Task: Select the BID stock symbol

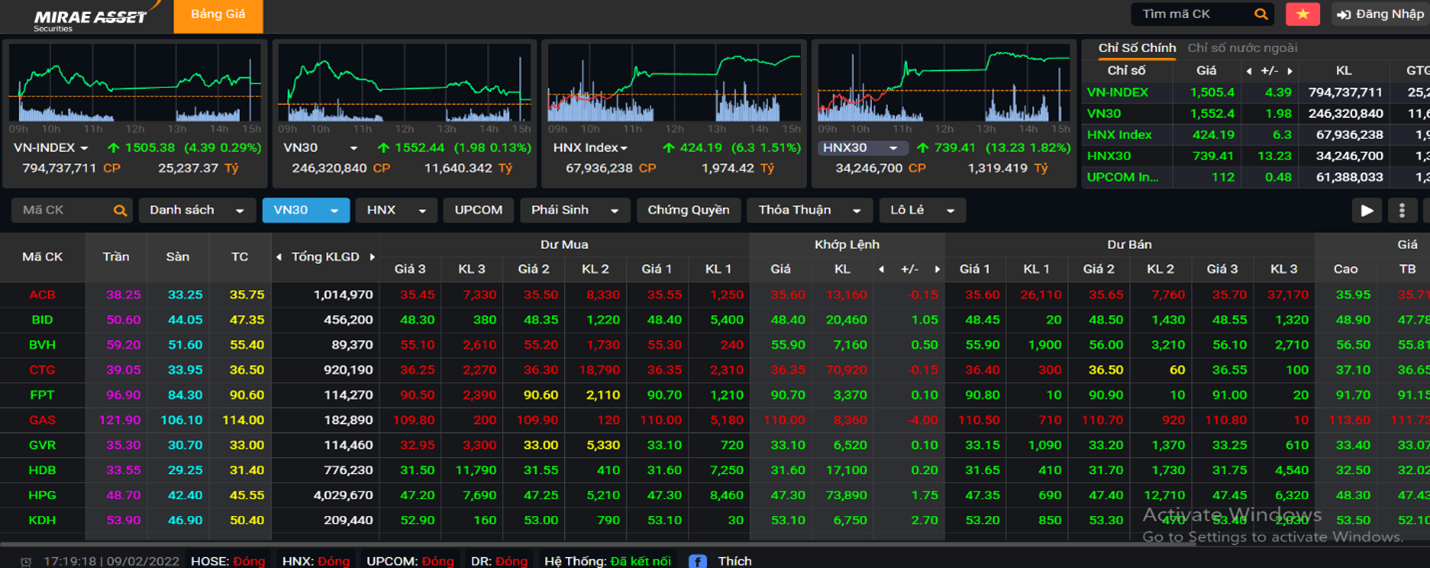Action: coord(42,320)
